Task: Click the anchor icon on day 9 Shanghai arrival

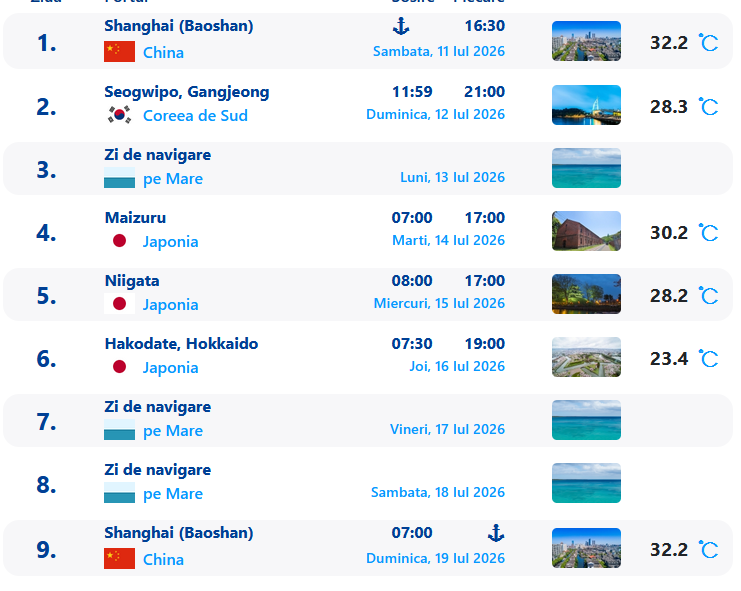Action: coord(496,533)
